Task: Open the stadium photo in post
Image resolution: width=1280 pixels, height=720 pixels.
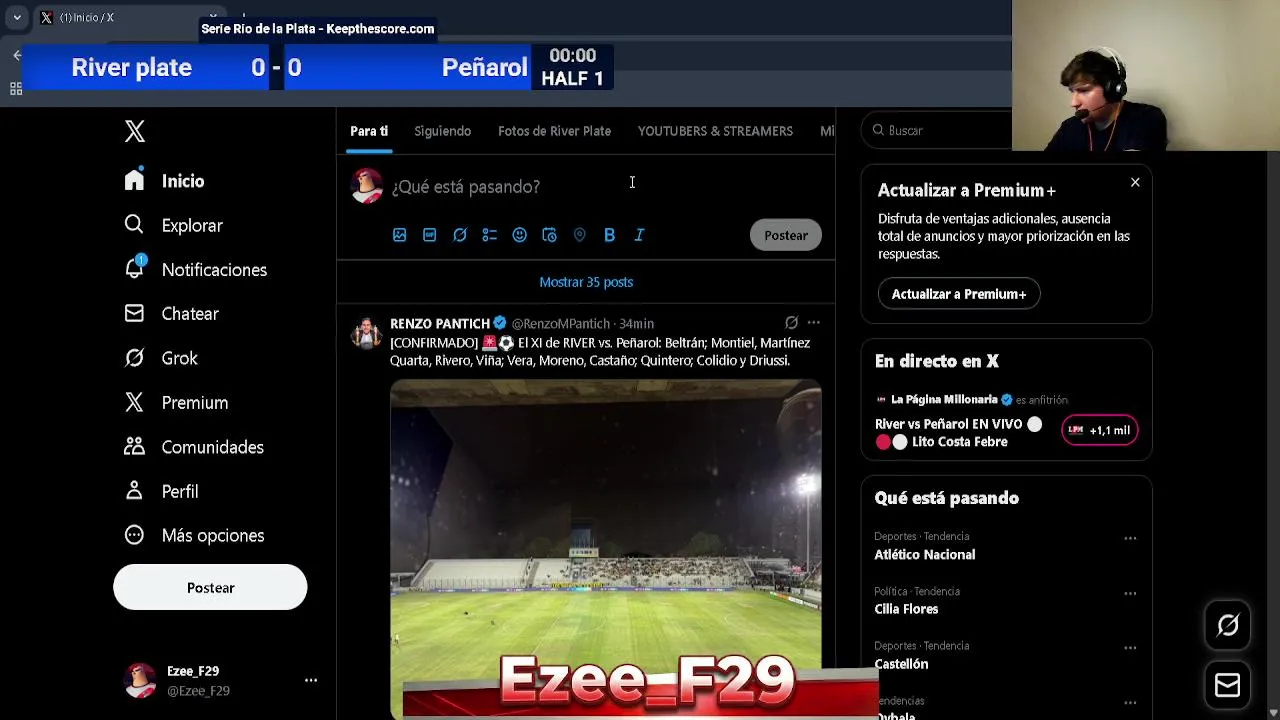Action: click(605, 548)
